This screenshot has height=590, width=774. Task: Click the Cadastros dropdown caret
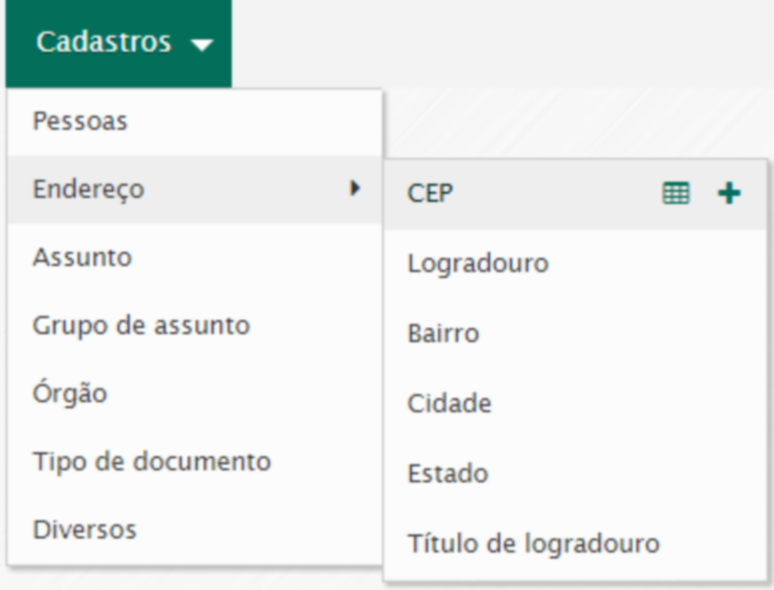[x=201, y=45]
